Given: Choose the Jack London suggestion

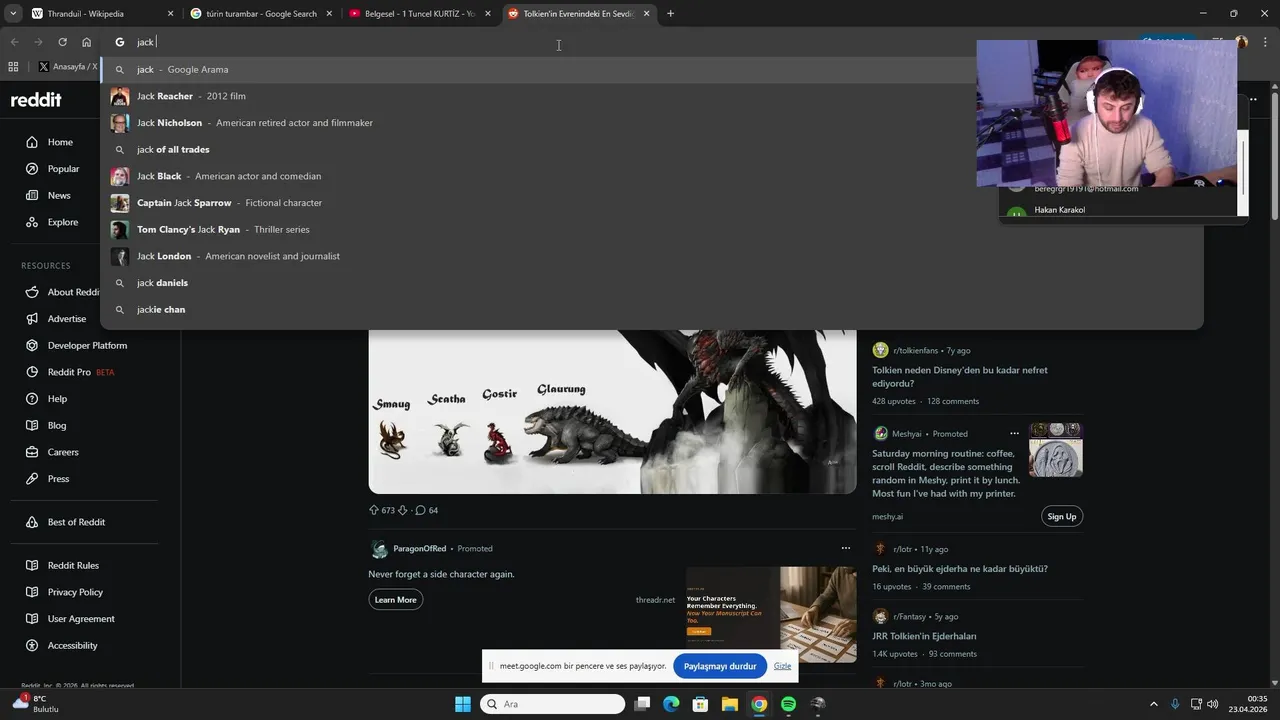Looking at the screenshot, I should click(x=651, y=256).
